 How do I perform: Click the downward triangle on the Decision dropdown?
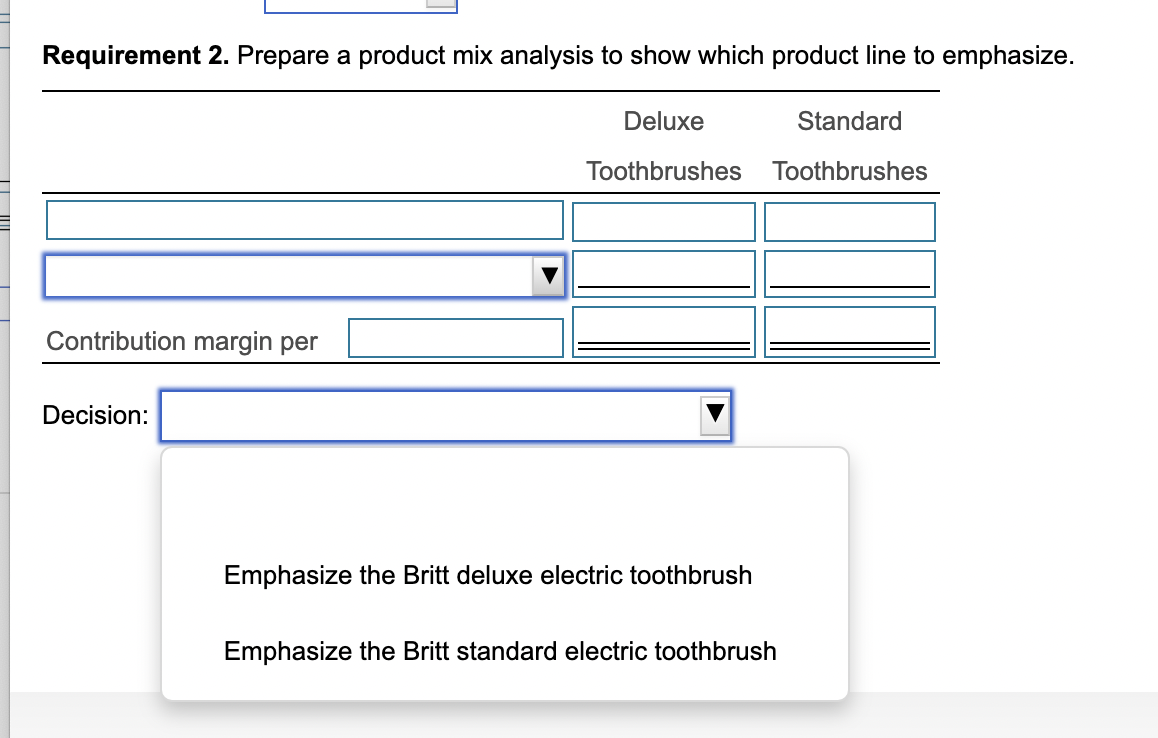click(x=714, y=415)
